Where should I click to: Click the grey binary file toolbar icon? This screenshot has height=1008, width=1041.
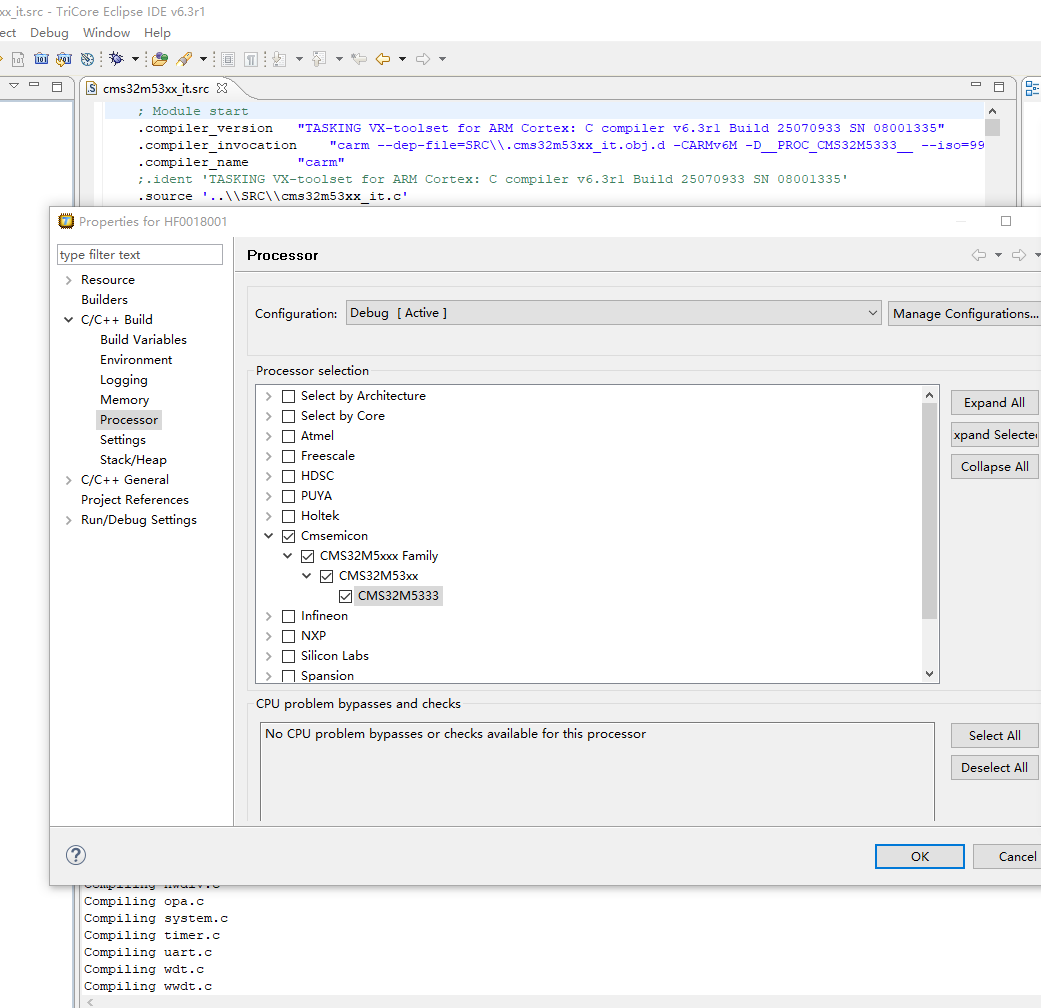click(18, 59)
